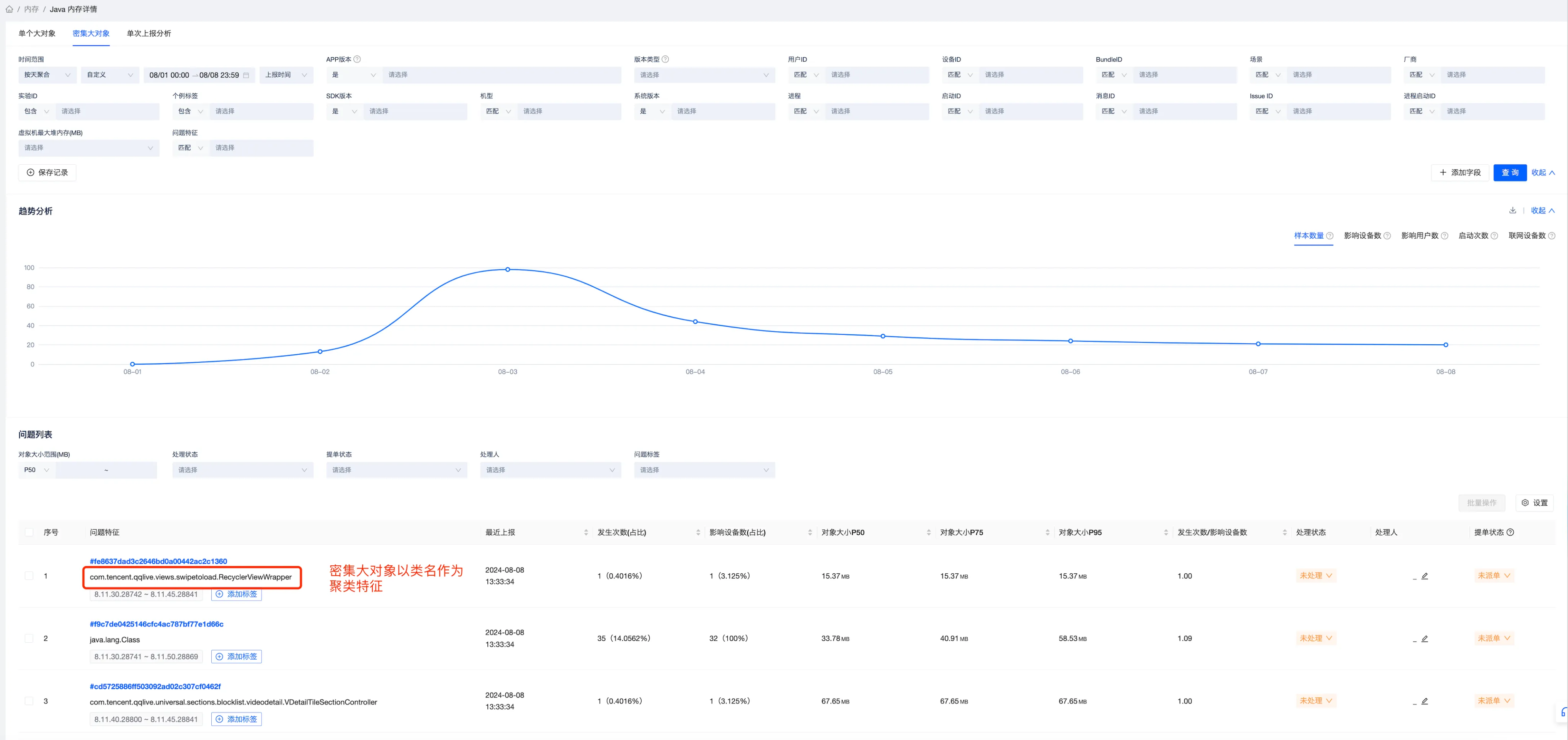1568x740 pixels.
Task: Click help icon beside 提单状态 column header
Action: coord(1510,532)
